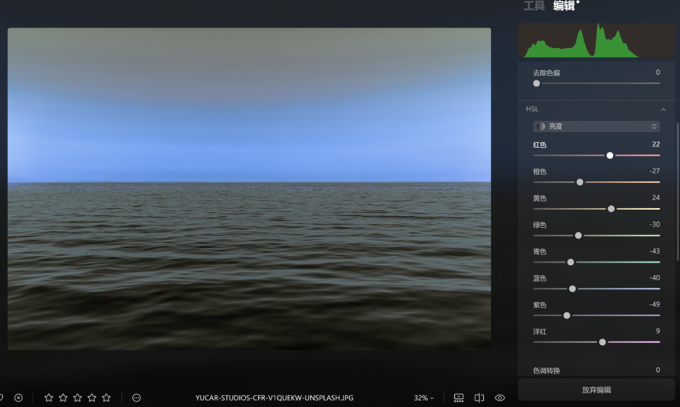Rate the photo with three stars
This screenshot has height=407, width=680.
click(78, 398)
